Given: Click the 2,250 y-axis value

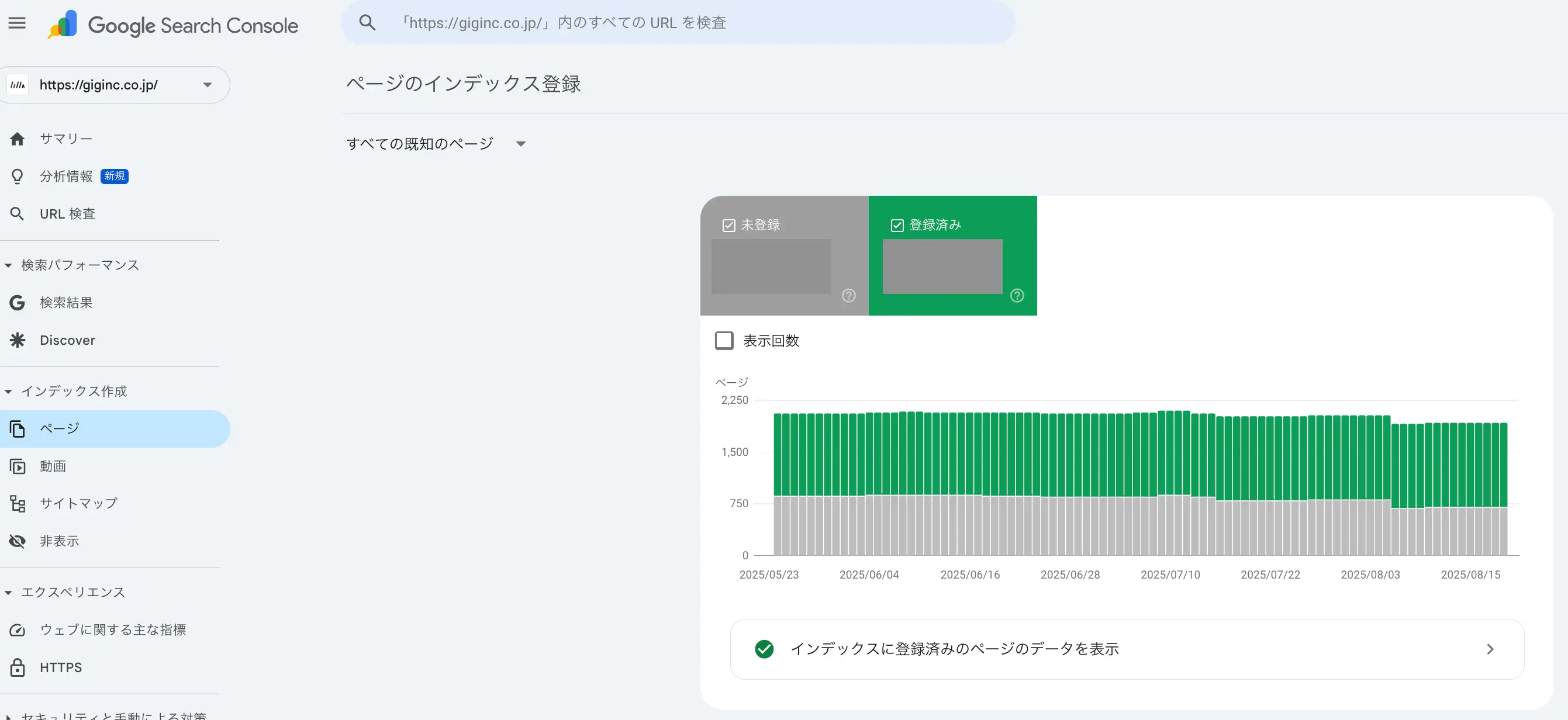Looking at the screenshot, I should 735,400.
